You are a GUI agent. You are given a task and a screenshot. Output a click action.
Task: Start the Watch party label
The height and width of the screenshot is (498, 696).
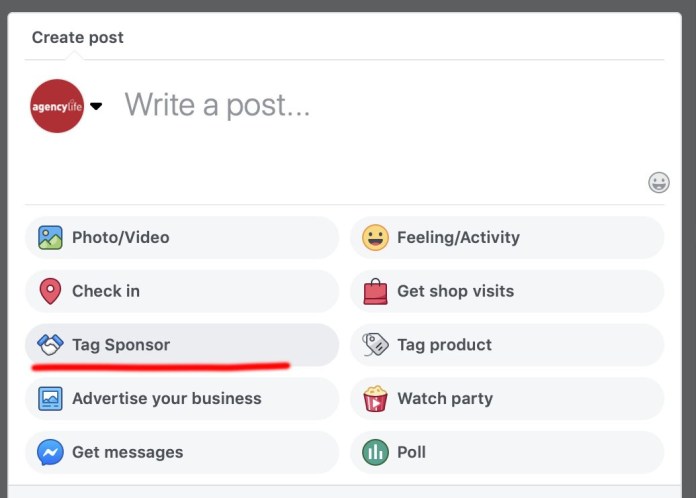(445, 399)
